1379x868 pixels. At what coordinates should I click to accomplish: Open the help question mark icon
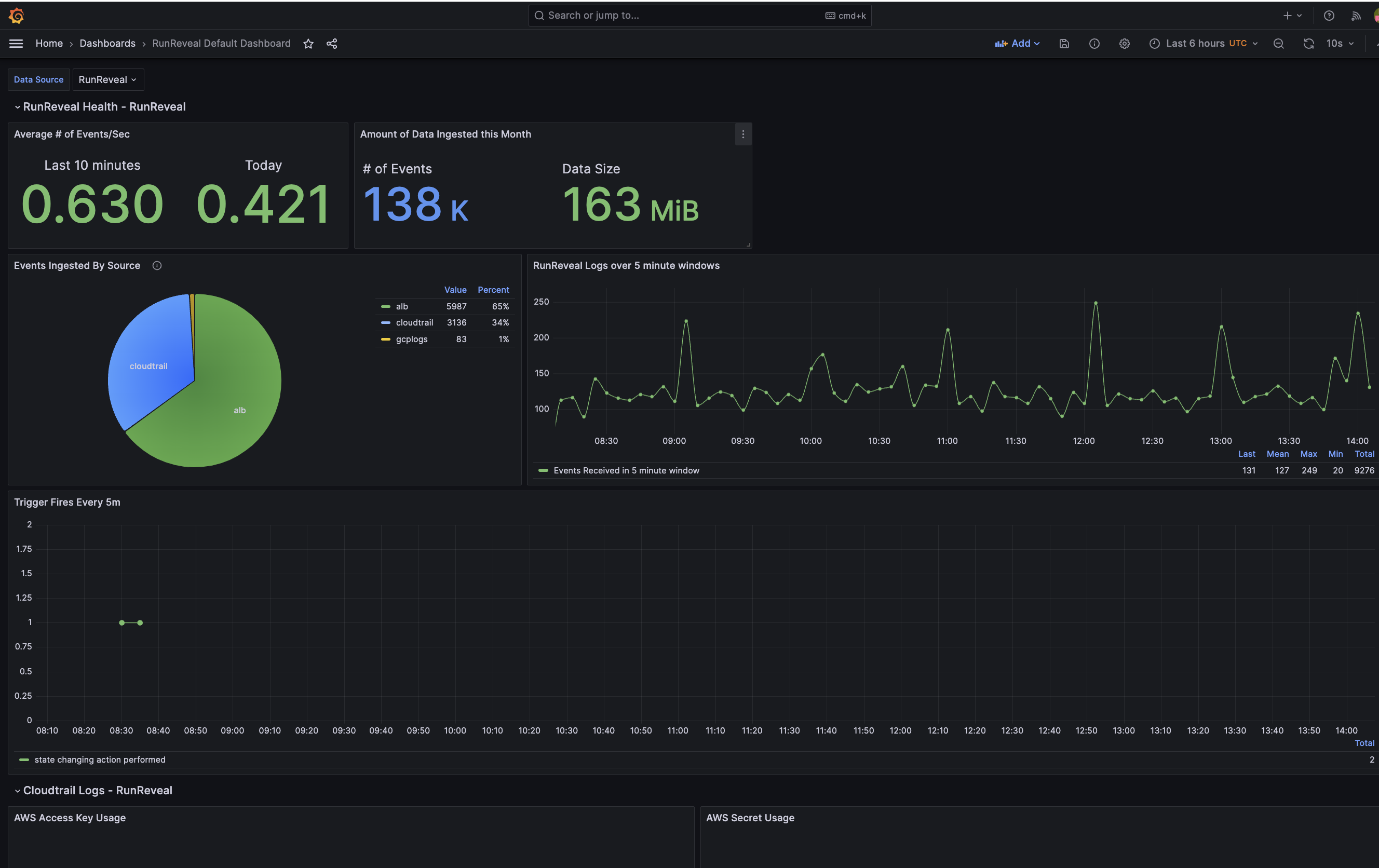coord(1329,16)
